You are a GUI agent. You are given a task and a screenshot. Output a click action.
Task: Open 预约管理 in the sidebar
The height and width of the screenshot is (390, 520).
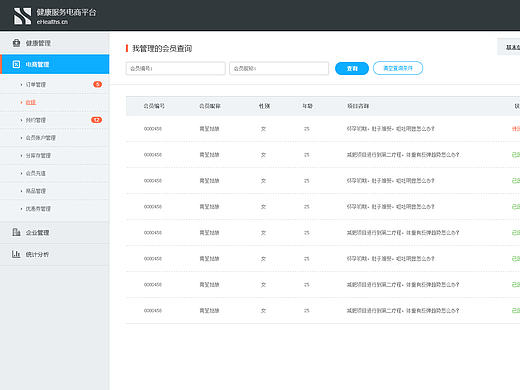[55, 120]
